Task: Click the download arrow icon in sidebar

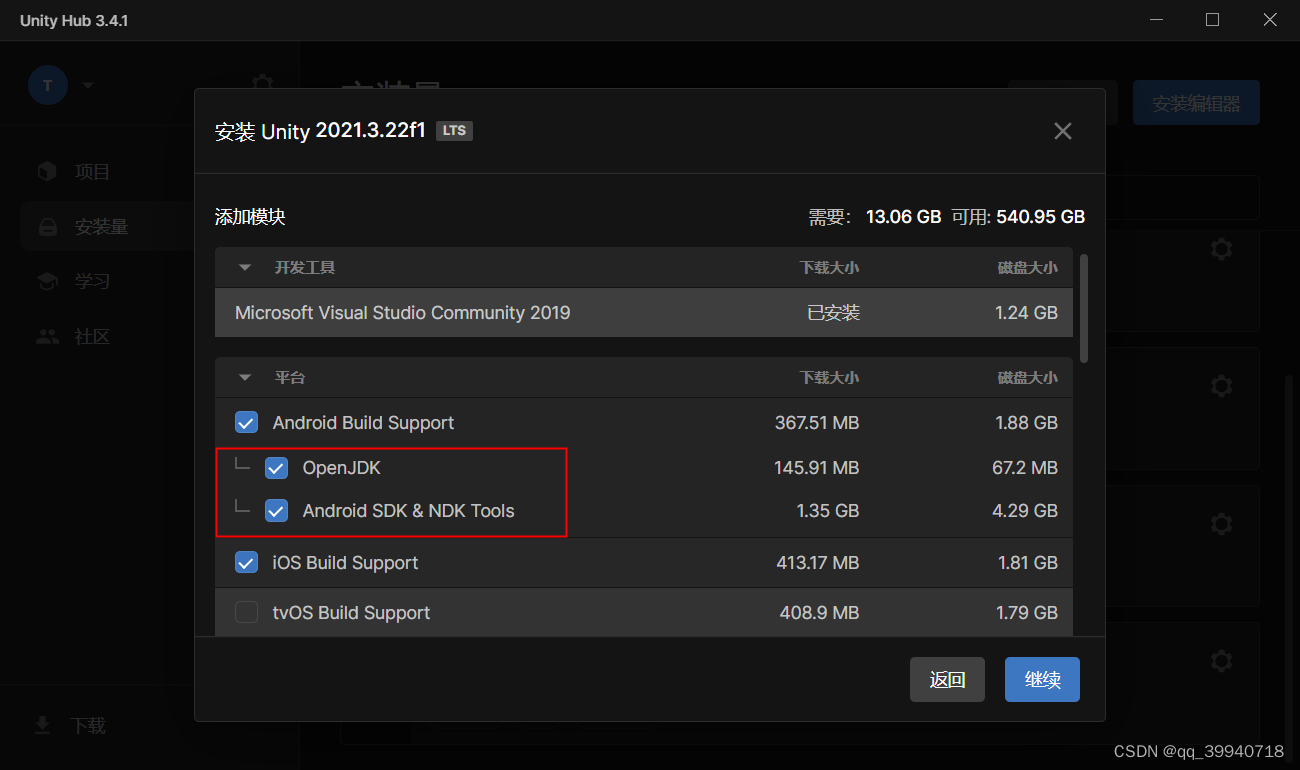Action: coord(42,726)
